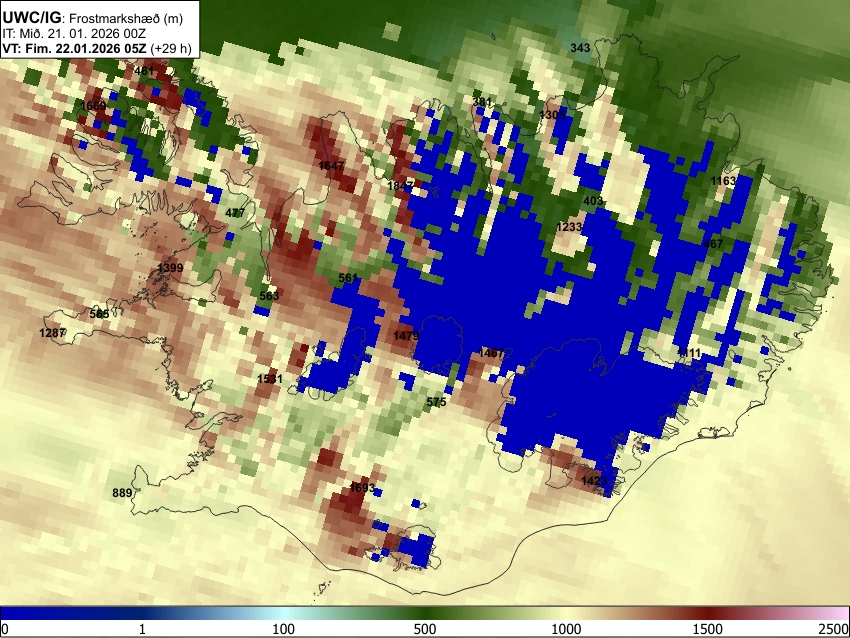Click the 0 tick on color scale

click(5, 629)
